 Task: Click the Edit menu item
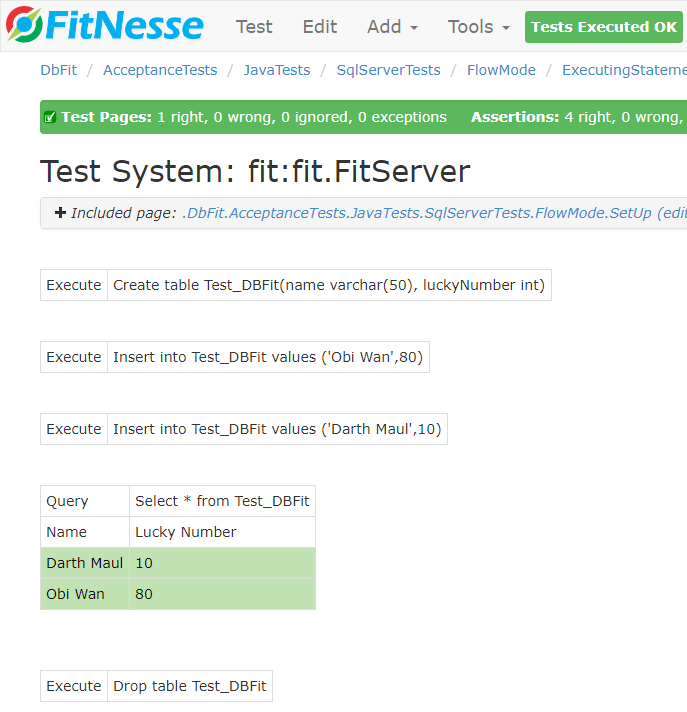(x=320, y=27)
